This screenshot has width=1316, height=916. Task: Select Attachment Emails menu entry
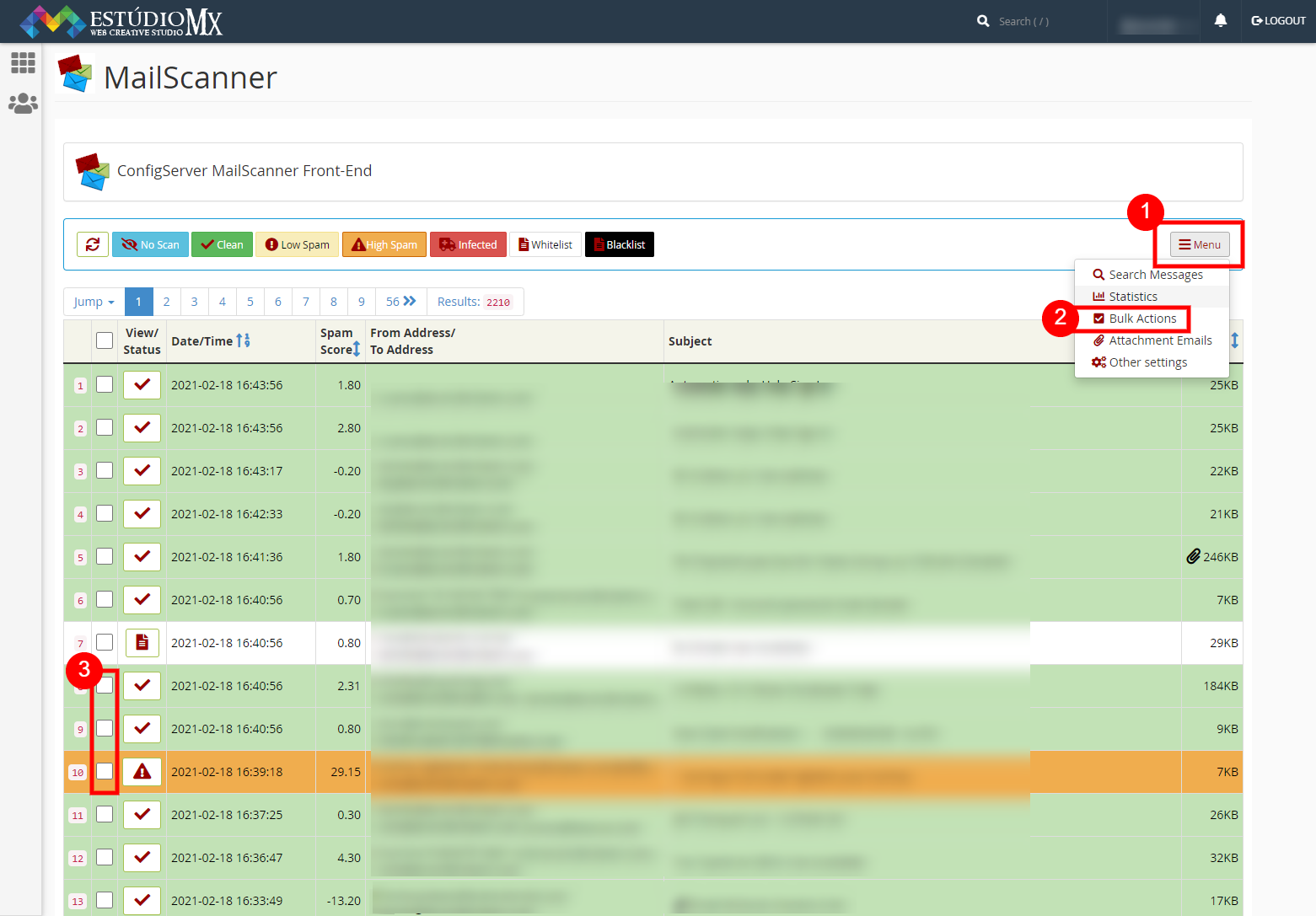(1159, 340)
